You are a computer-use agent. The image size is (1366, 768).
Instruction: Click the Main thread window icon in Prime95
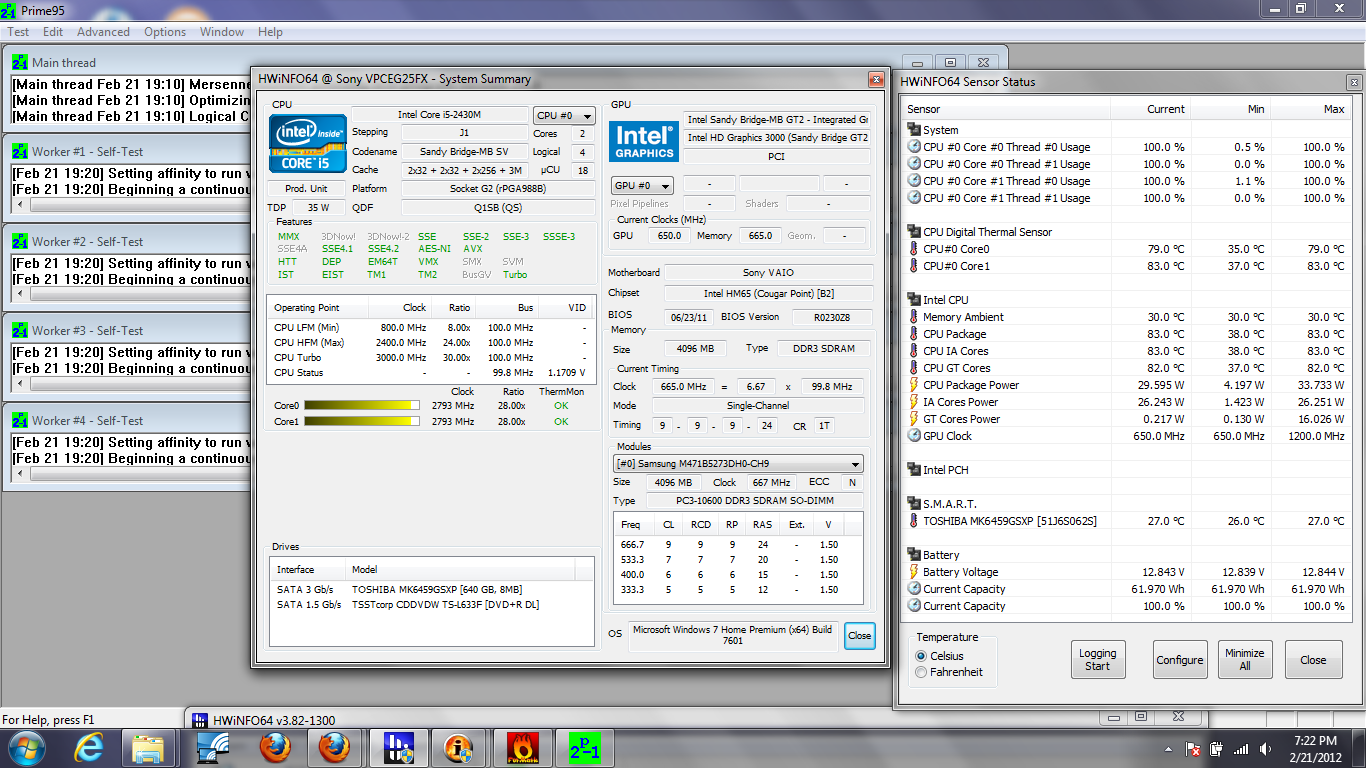(20, 62)
